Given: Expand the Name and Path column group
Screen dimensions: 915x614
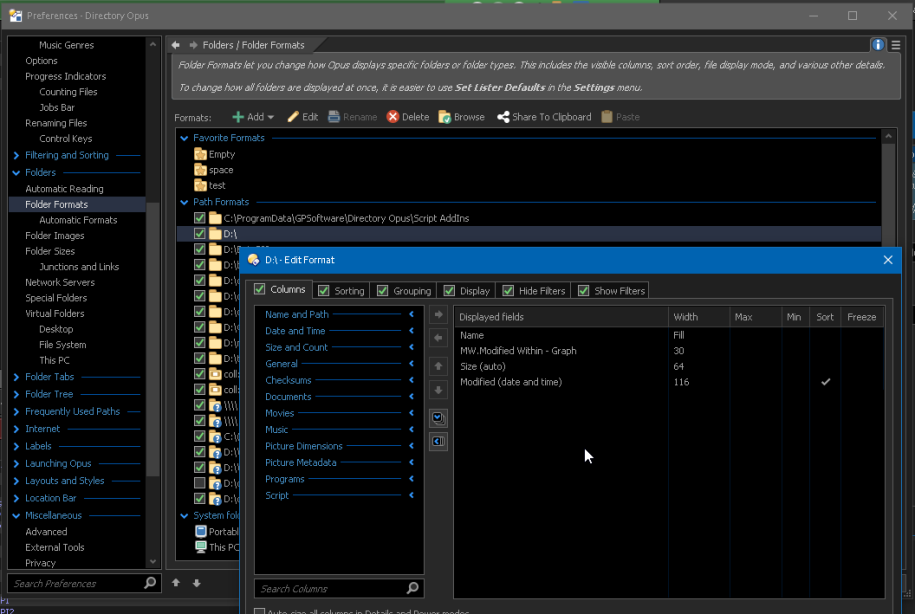Looking at the screenshot, I should [411, 315].
